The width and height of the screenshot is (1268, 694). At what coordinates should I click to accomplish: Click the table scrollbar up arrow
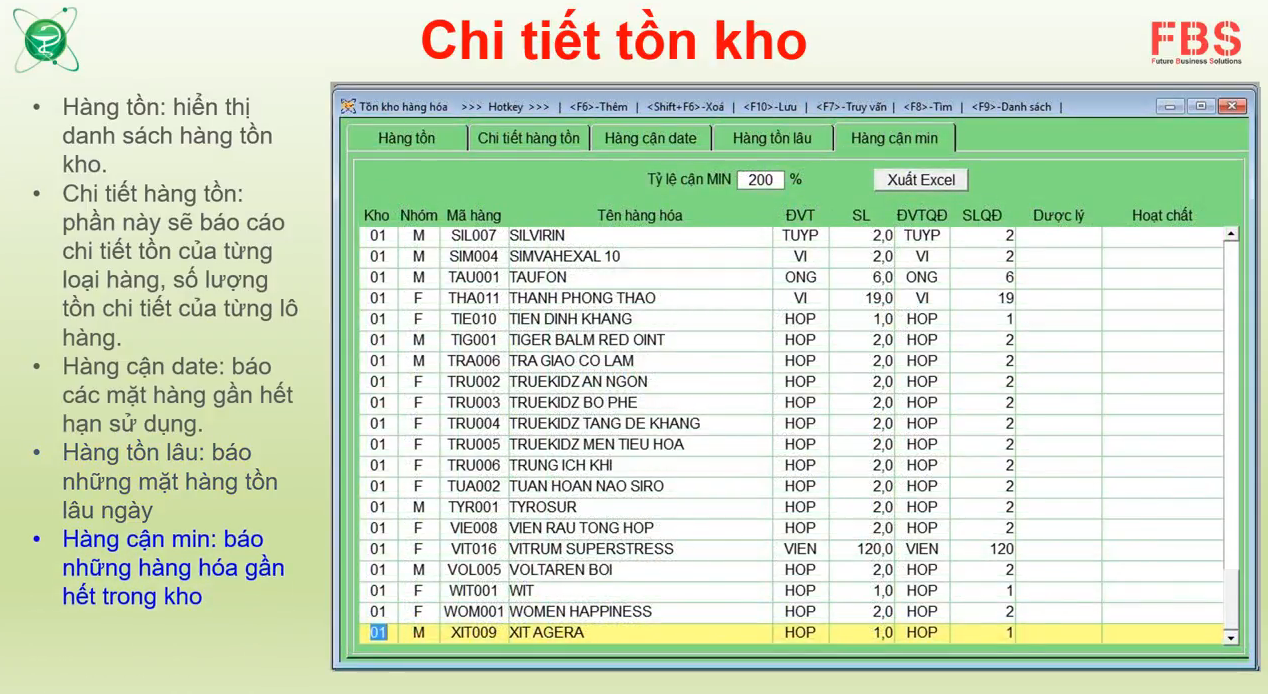1231,234
